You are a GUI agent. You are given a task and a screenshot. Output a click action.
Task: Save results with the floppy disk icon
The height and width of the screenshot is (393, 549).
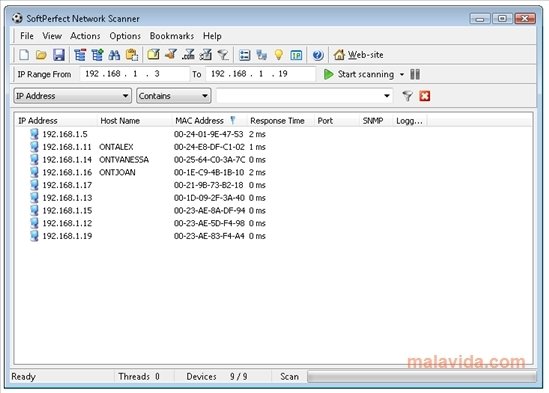[x=59, y=55]
